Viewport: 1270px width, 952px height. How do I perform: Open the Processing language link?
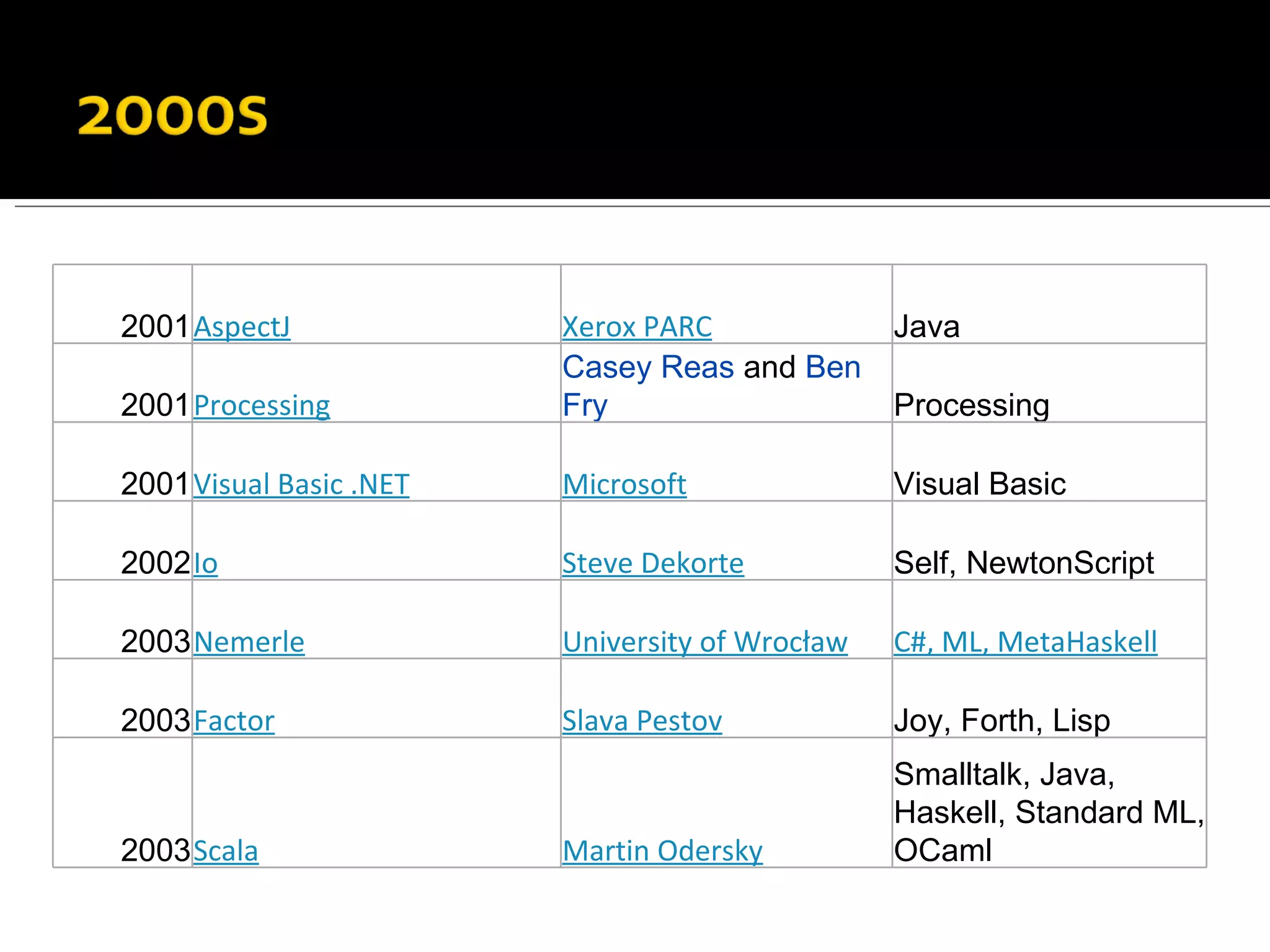(x=262, y=406)
